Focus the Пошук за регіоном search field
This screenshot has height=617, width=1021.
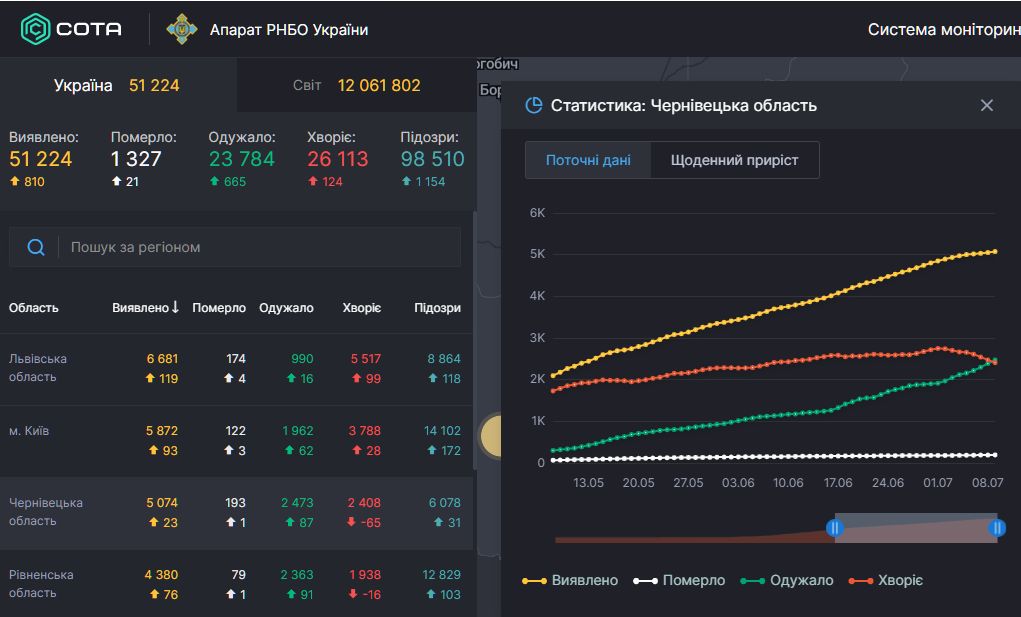(260, 247)
